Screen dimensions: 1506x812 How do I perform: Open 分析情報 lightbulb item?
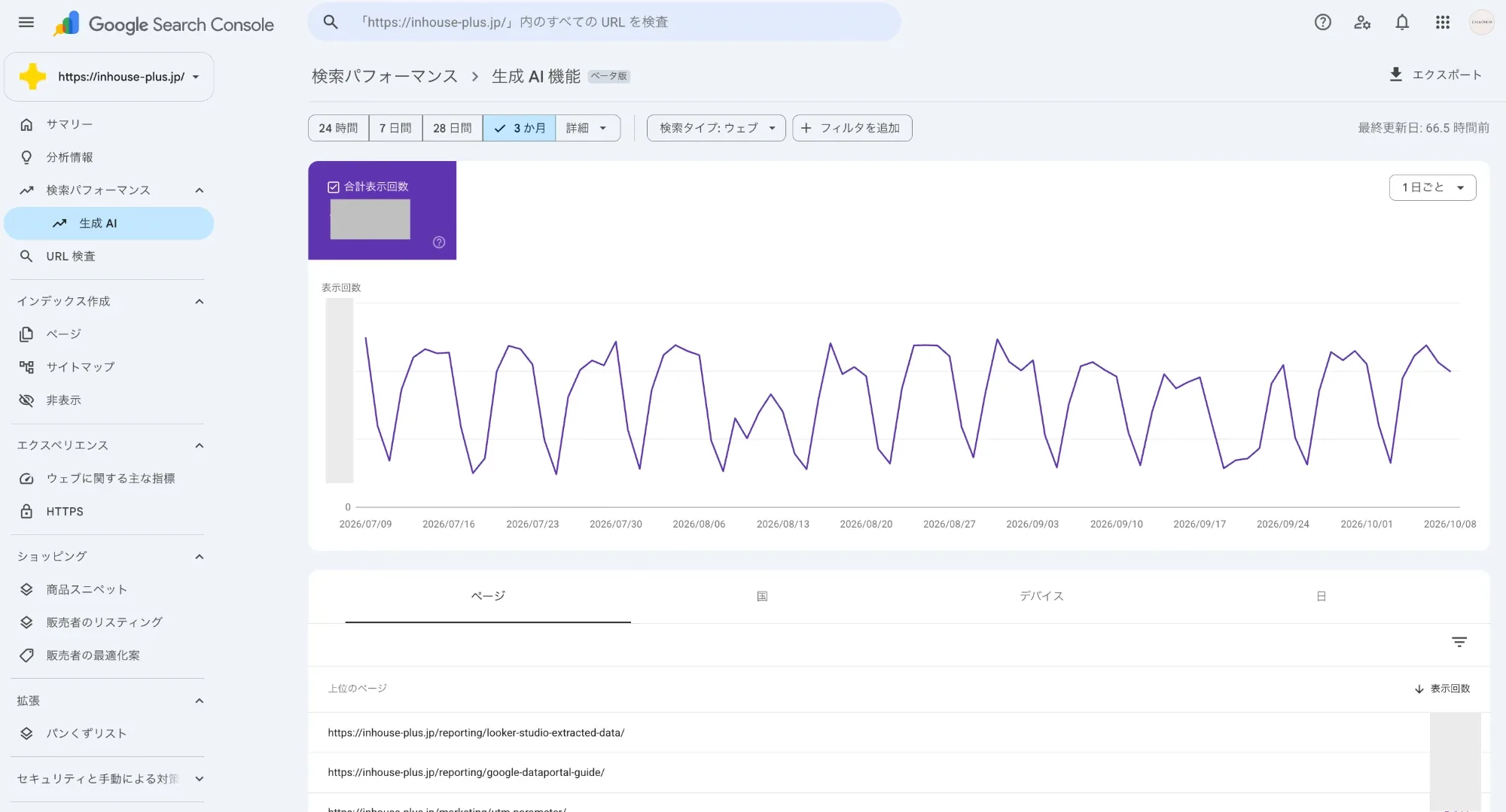(108, 157)
